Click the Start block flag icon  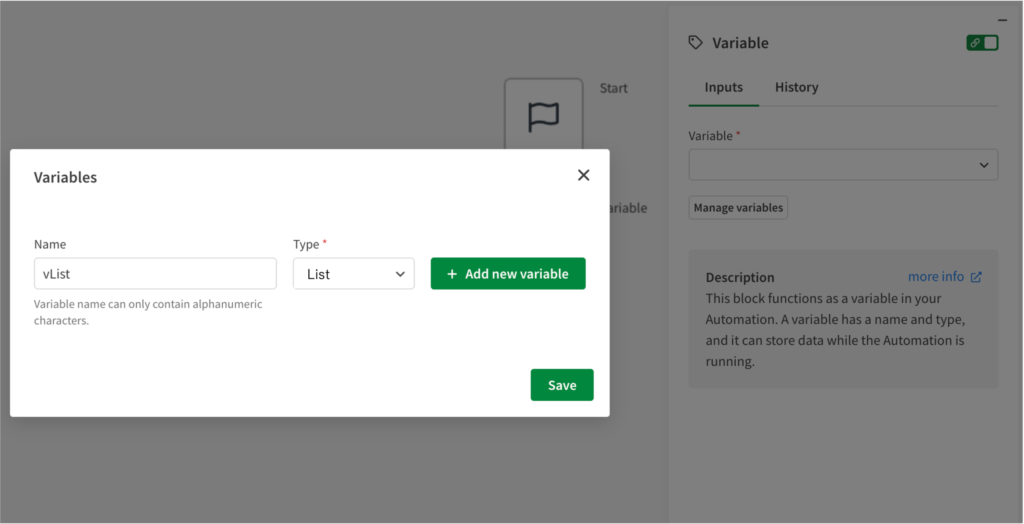point(543,117)
